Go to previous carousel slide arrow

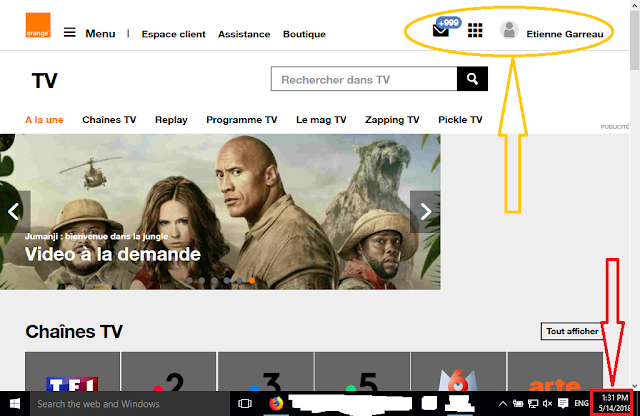tap(15, 211)
